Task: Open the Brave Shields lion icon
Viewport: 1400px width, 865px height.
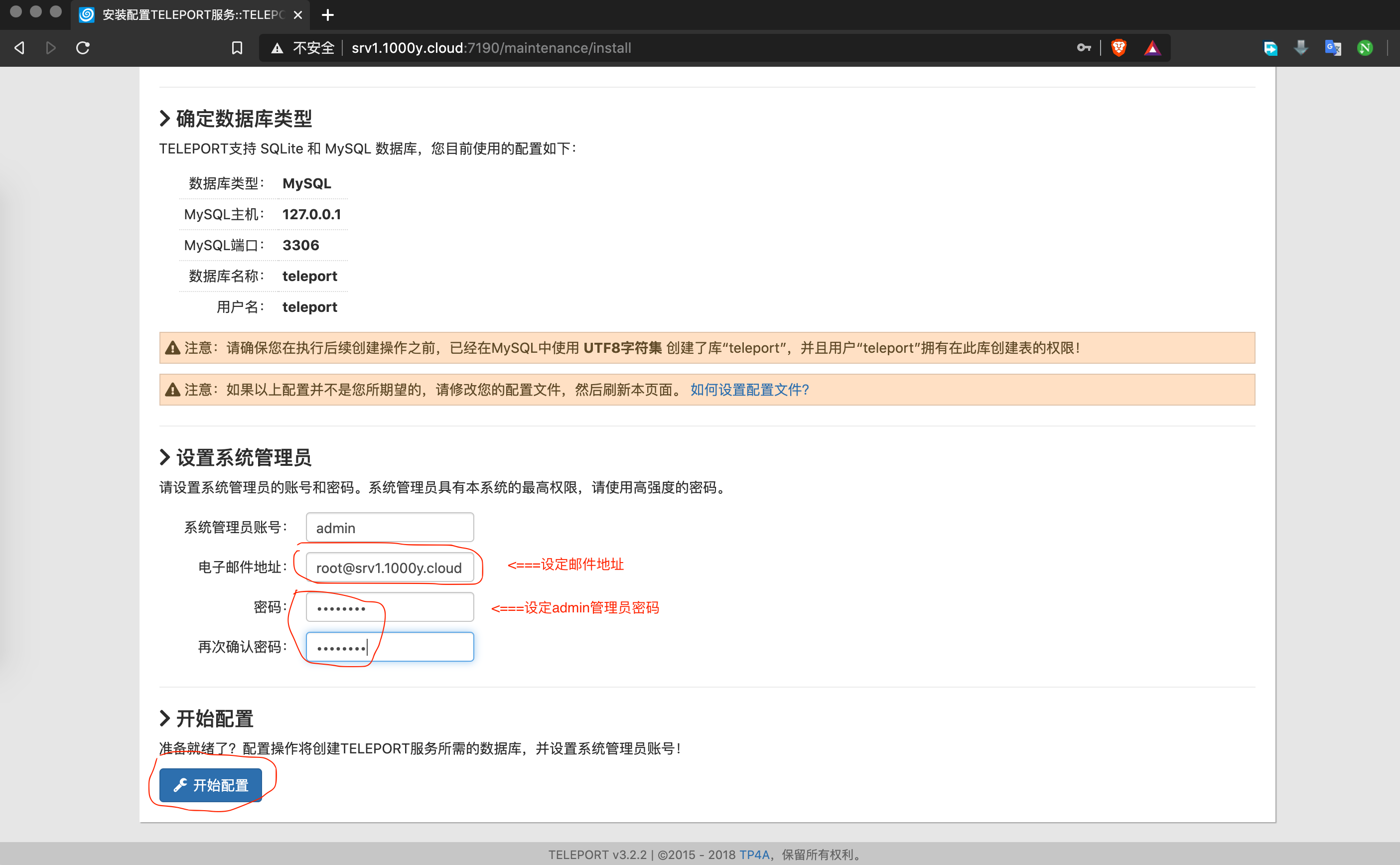Action: [1119, 48]
